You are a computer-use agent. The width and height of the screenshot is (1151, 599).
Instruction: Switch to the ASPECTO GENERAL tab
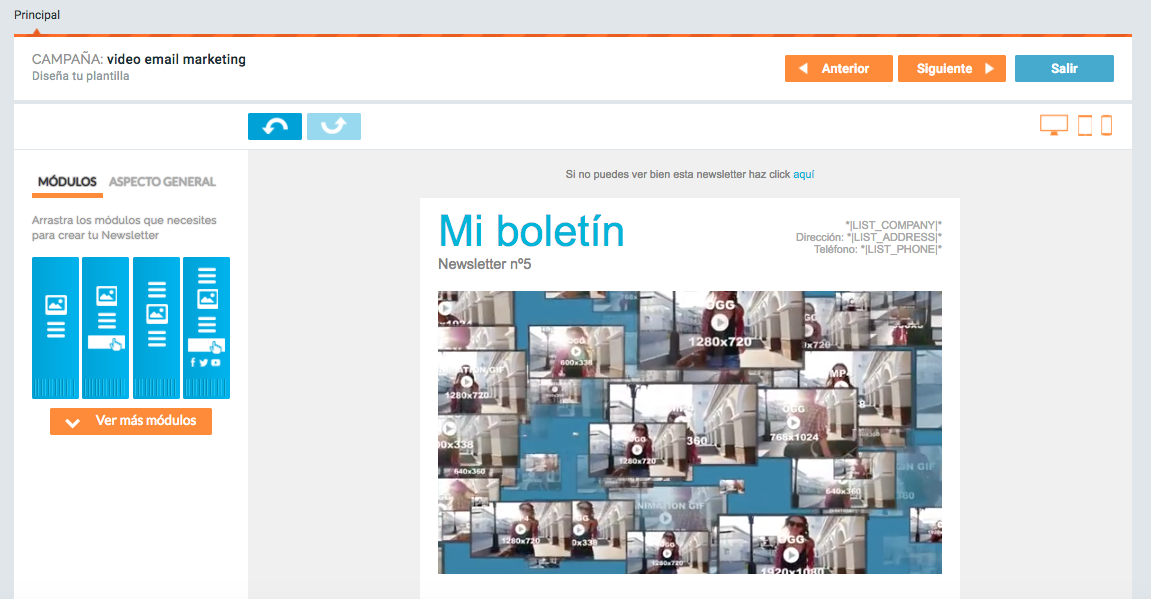pyautogui.click(x=162, y=182)
